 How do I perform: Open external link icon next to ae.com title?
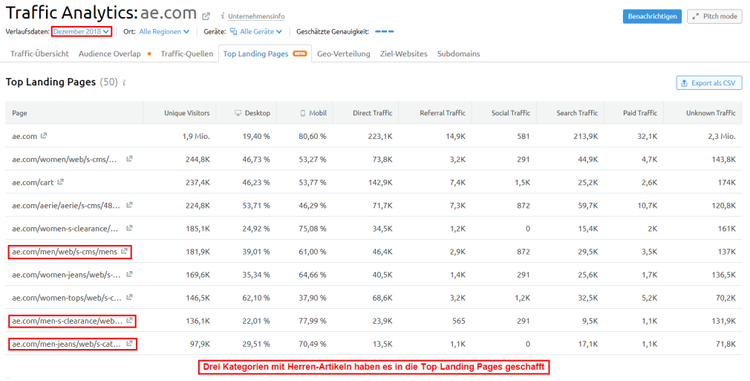click(x=206, y=16)
